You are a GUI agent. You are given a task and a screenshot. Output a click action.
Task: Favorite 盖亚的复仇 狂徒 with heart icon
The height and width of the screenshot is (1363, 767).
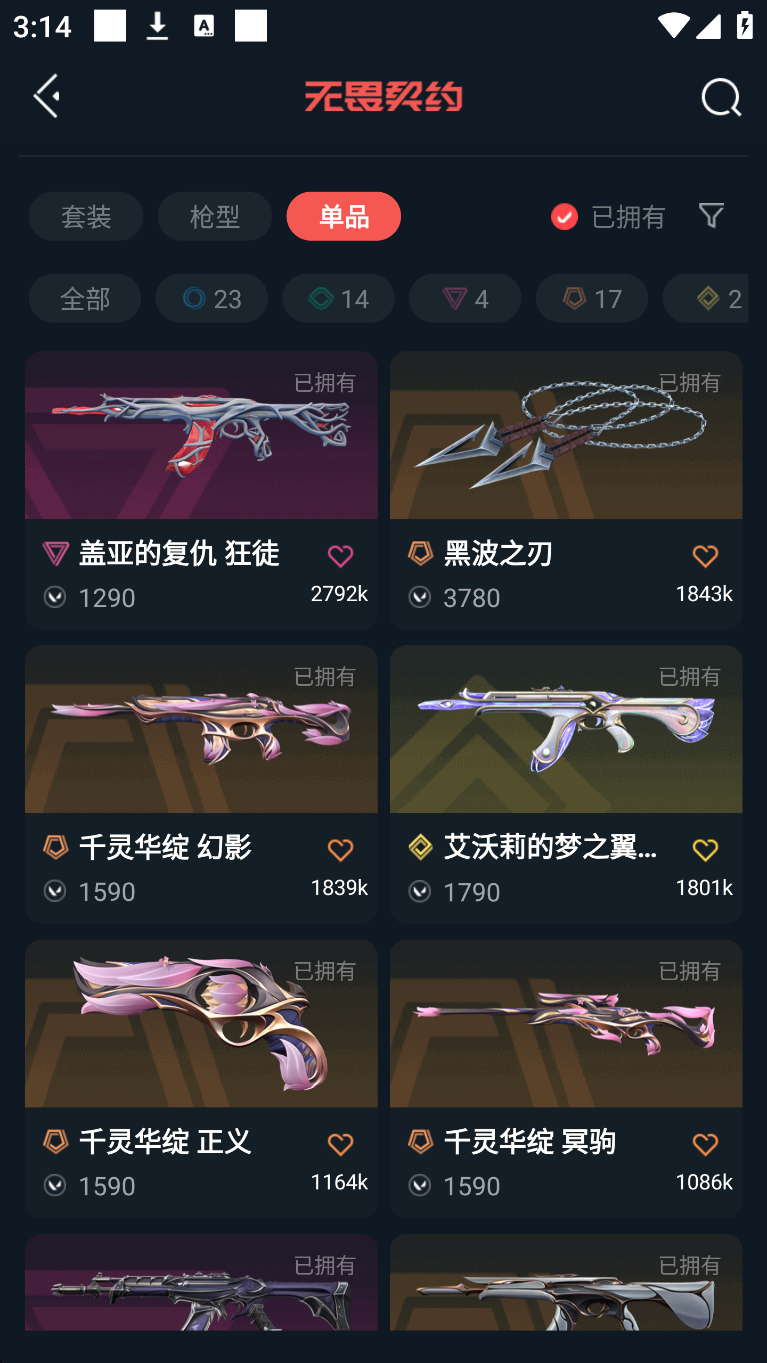(340, 556)
